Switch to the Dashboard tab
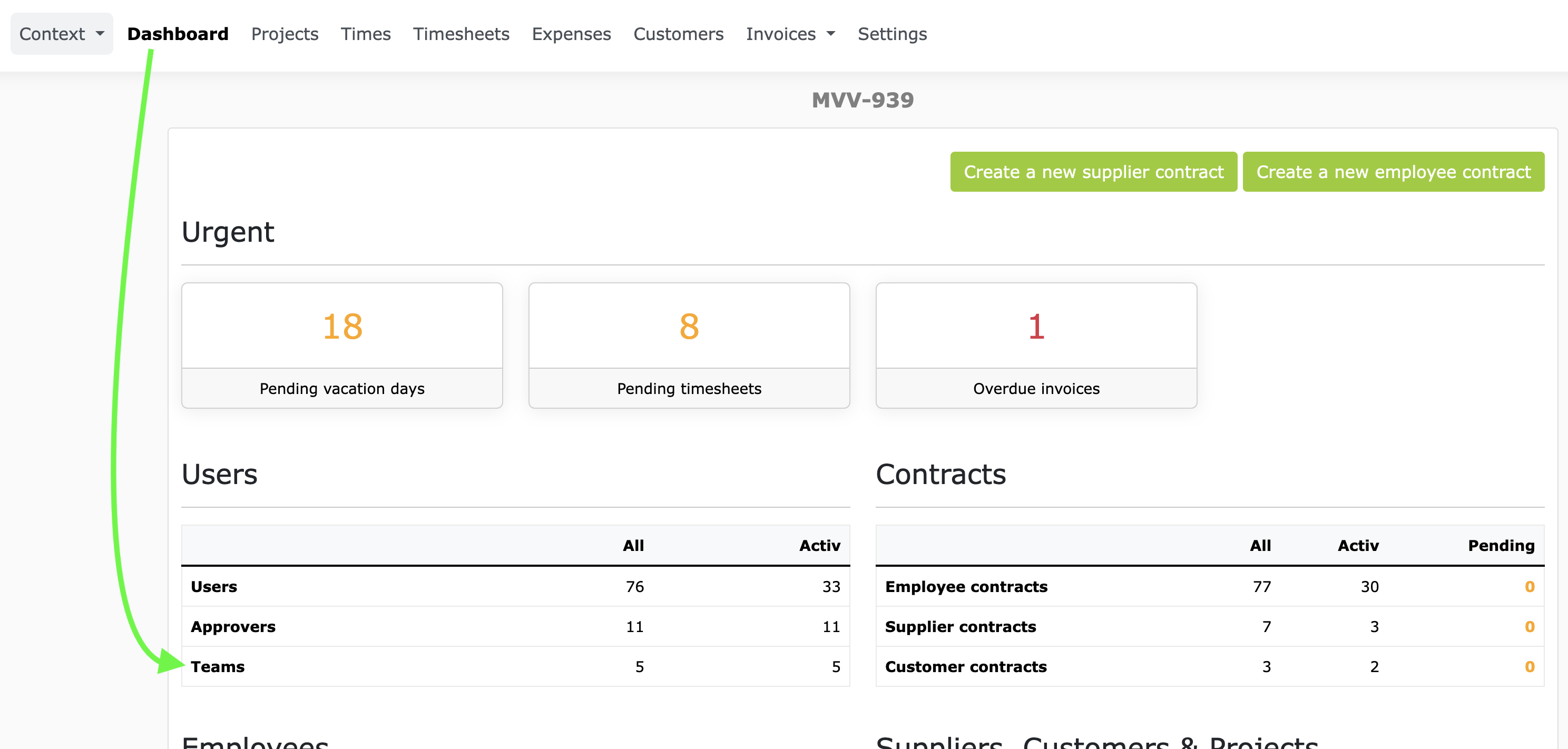The height and width of the screenshot is (749, 1568). (177, 34)
